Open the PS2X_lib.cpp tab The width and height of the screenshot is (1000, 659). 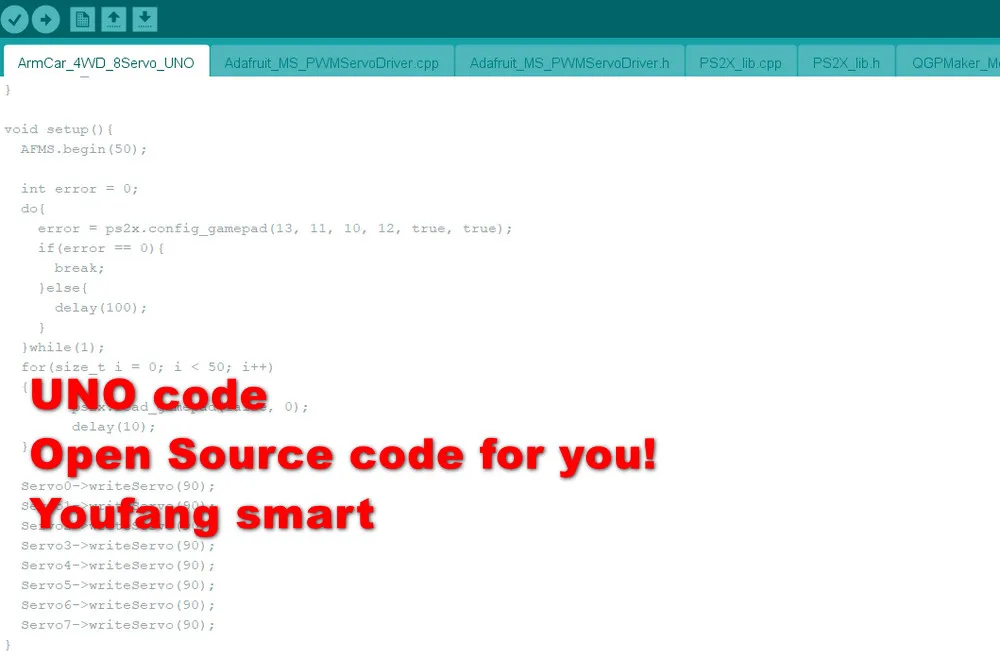(740, 63)
